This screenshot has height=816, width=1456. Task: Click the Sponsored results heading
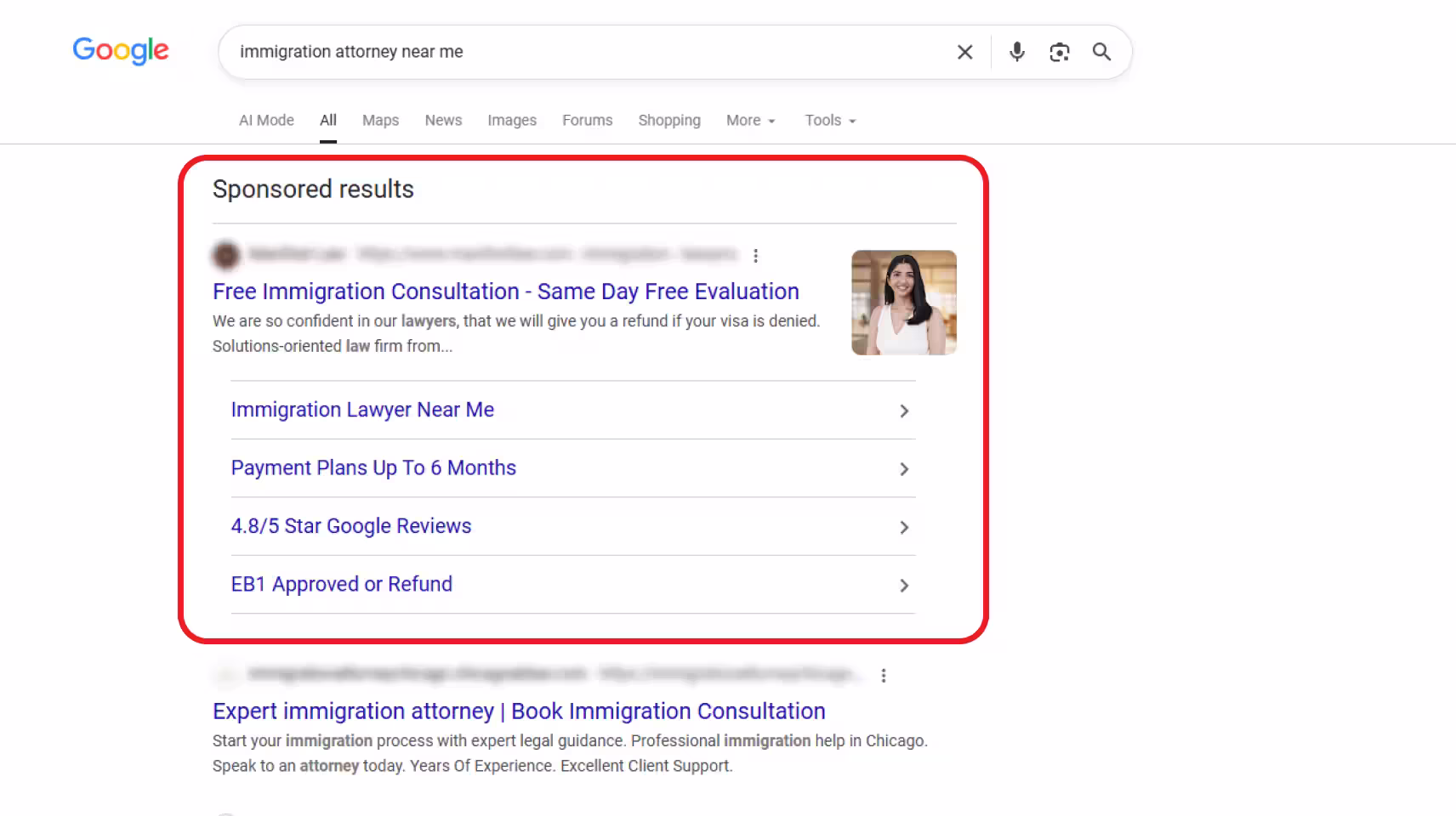pos(313,189)
